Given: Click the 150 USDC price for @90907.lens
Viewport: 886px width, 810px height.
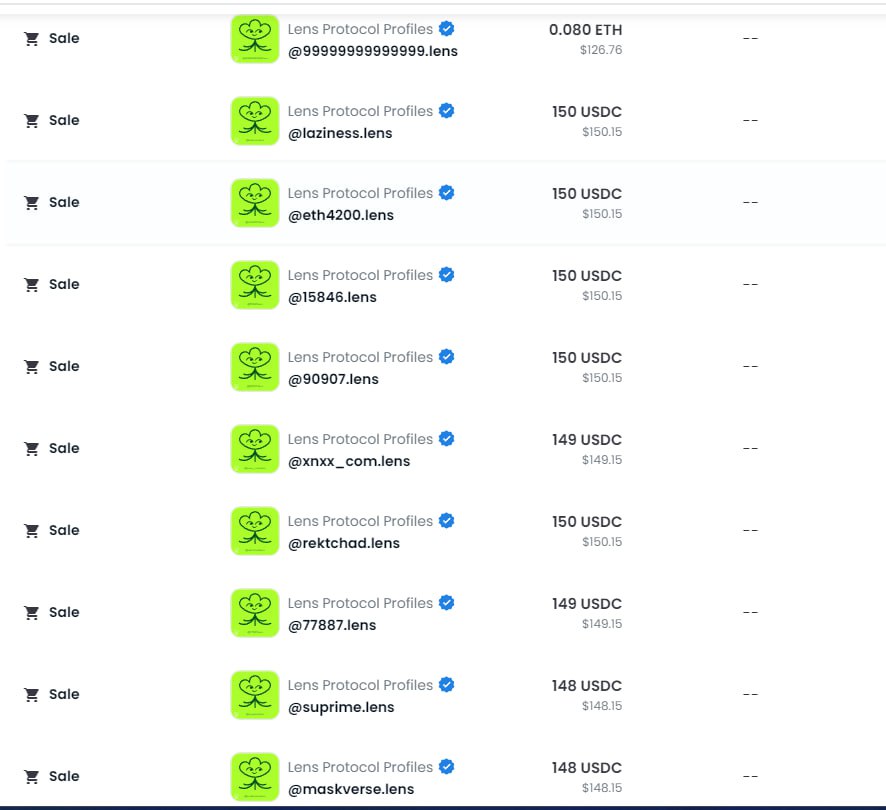Looking at the screenshot, I should pyautogui.click(x=587, y=358).
